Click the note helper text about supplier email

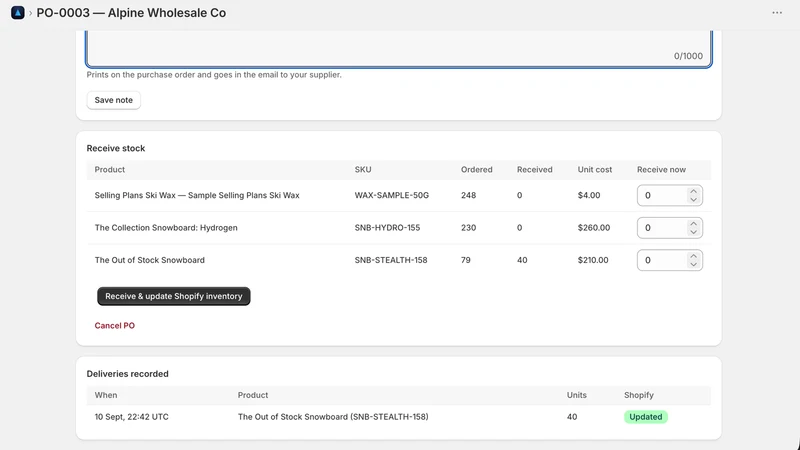point(214,74)
